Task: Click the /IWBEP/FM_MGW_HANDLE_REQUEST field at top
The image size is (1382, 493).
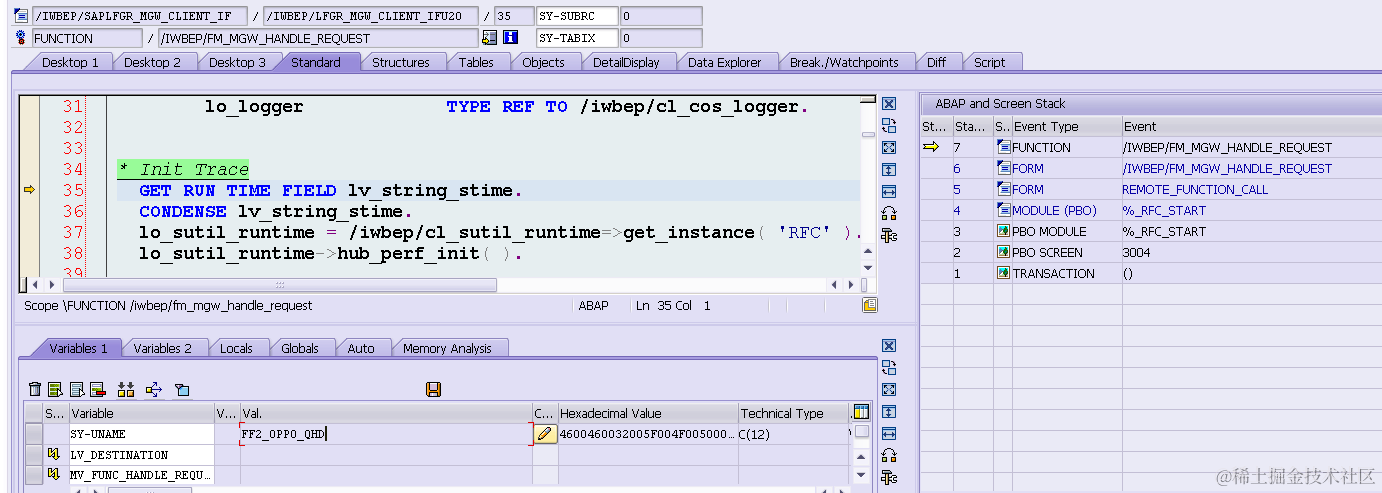Action: tap(318, 38)
